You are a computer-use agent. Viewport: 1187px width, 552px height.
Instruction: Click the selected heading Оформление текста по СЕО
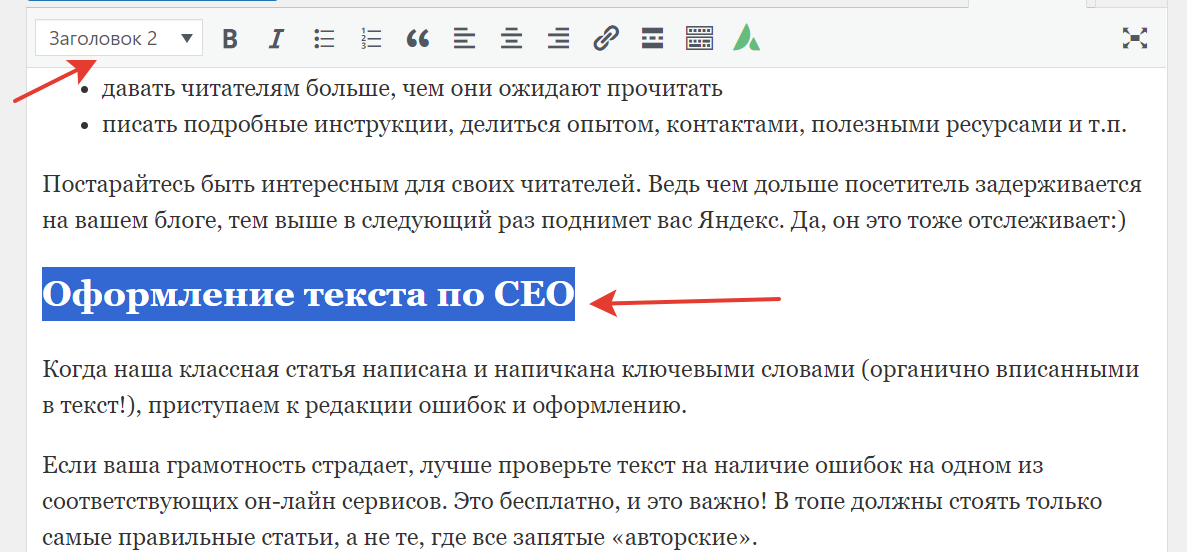pyautogui.click(x=308, y=294)
